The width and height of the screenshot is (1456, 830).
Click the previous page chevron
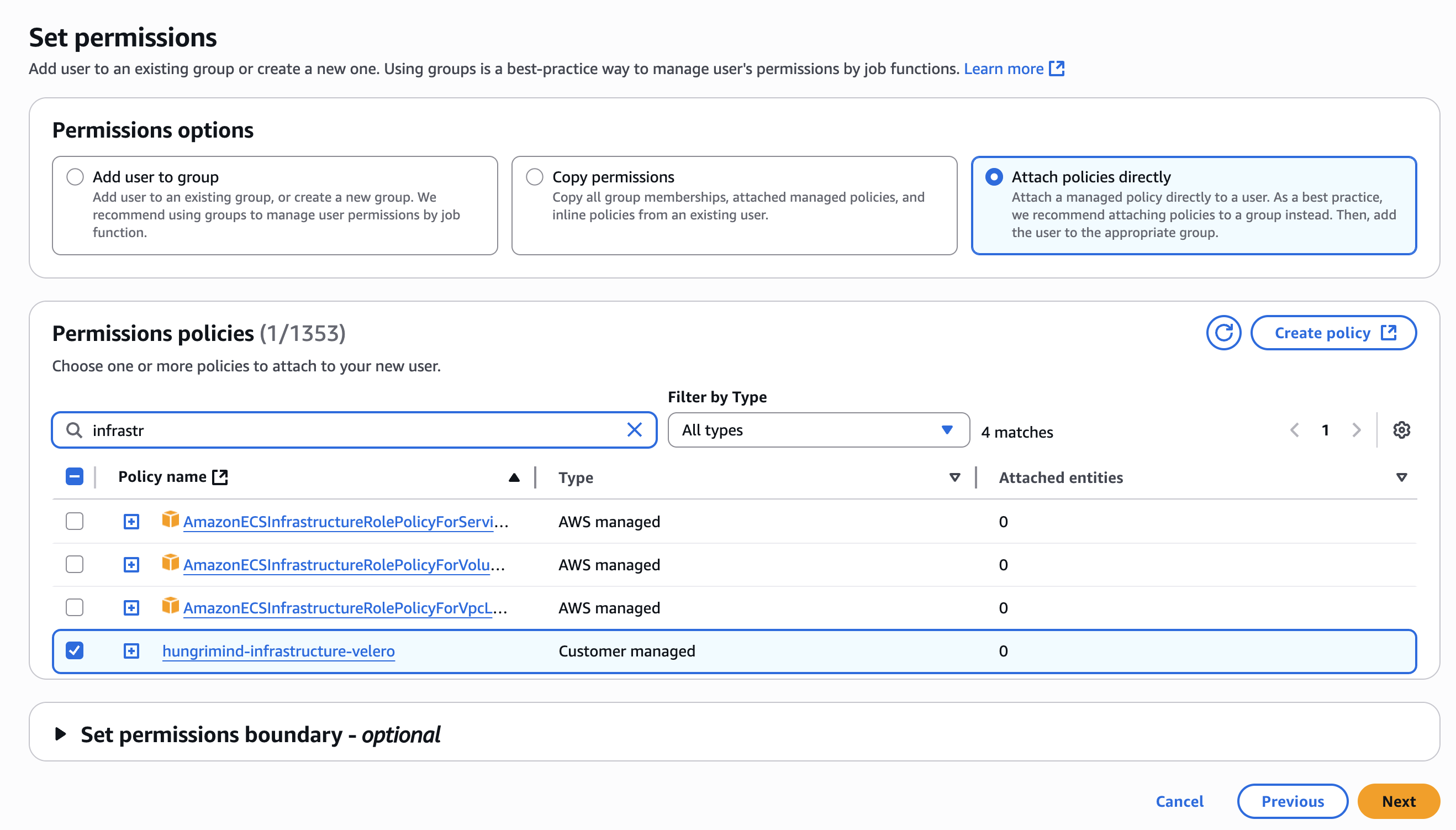pos(1295,430)
